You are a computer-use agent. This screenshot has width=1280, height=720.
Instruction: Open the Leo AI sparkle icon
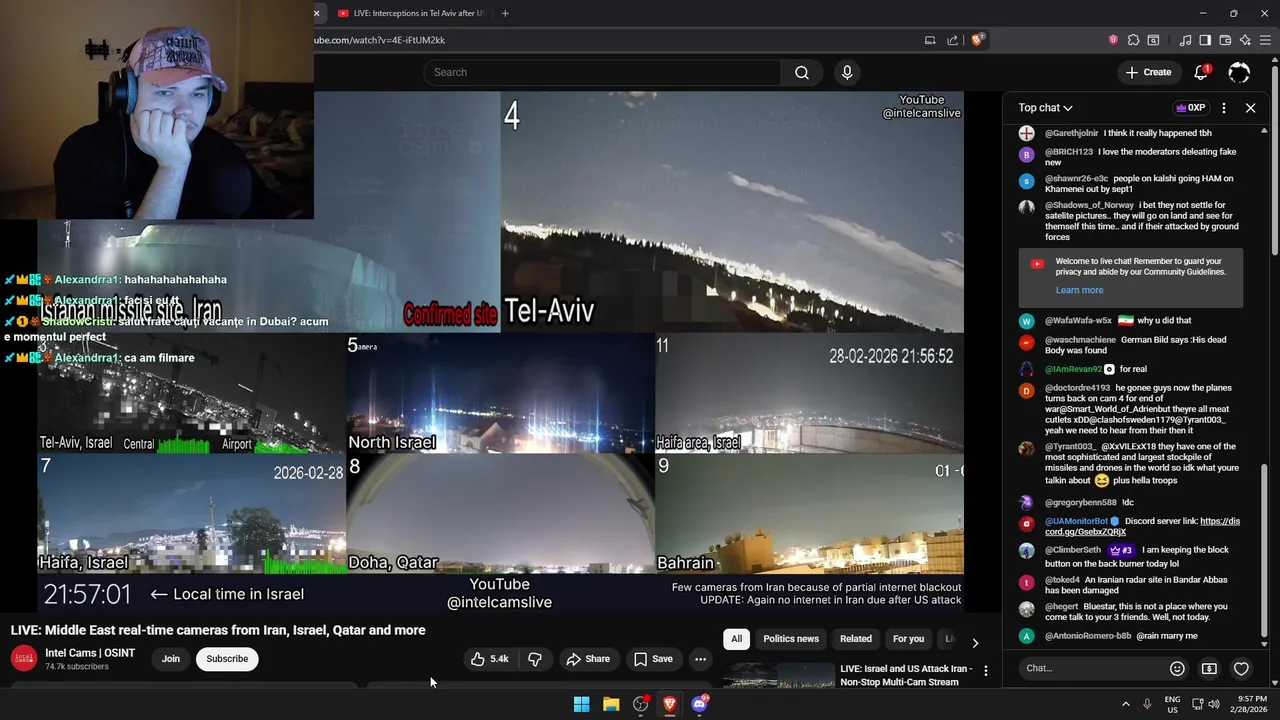click(1245, 40)
